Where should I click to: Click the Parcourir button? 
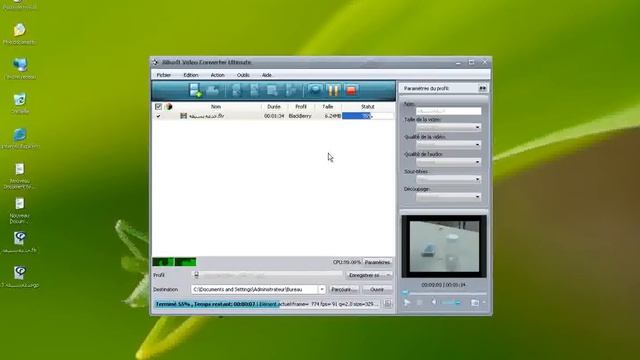(x=343, y=289)
